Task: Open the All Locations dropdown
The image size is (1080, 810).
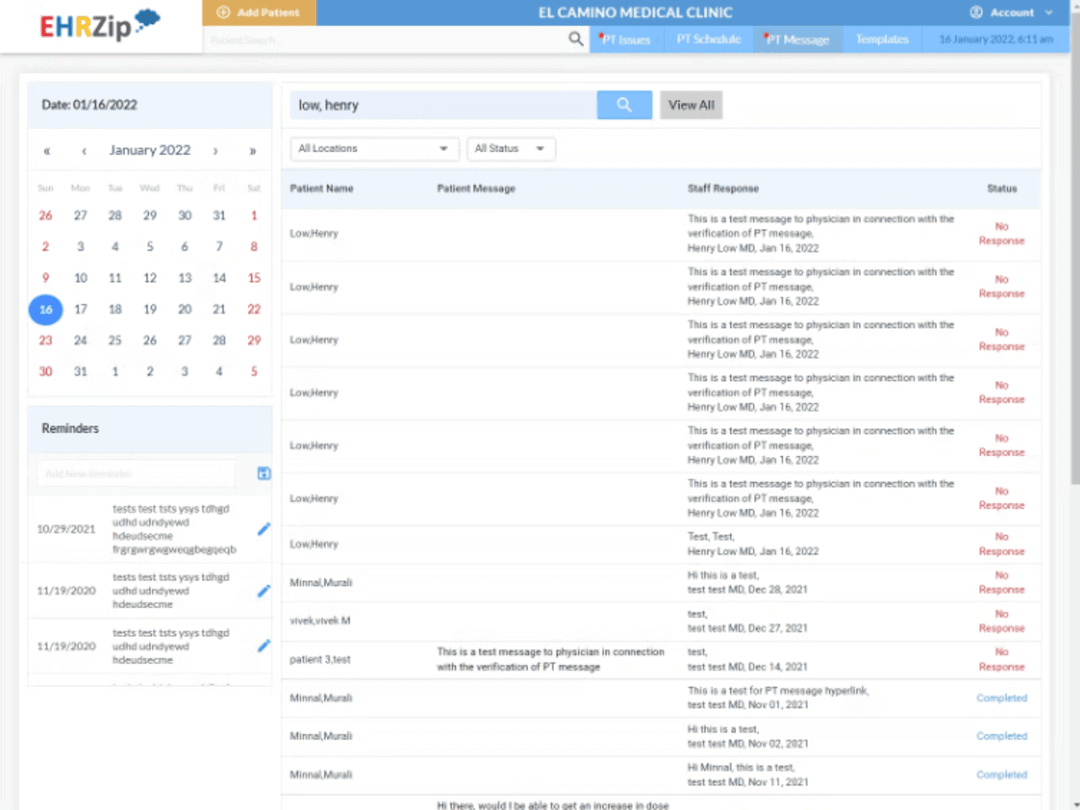Action: point(373,148)
